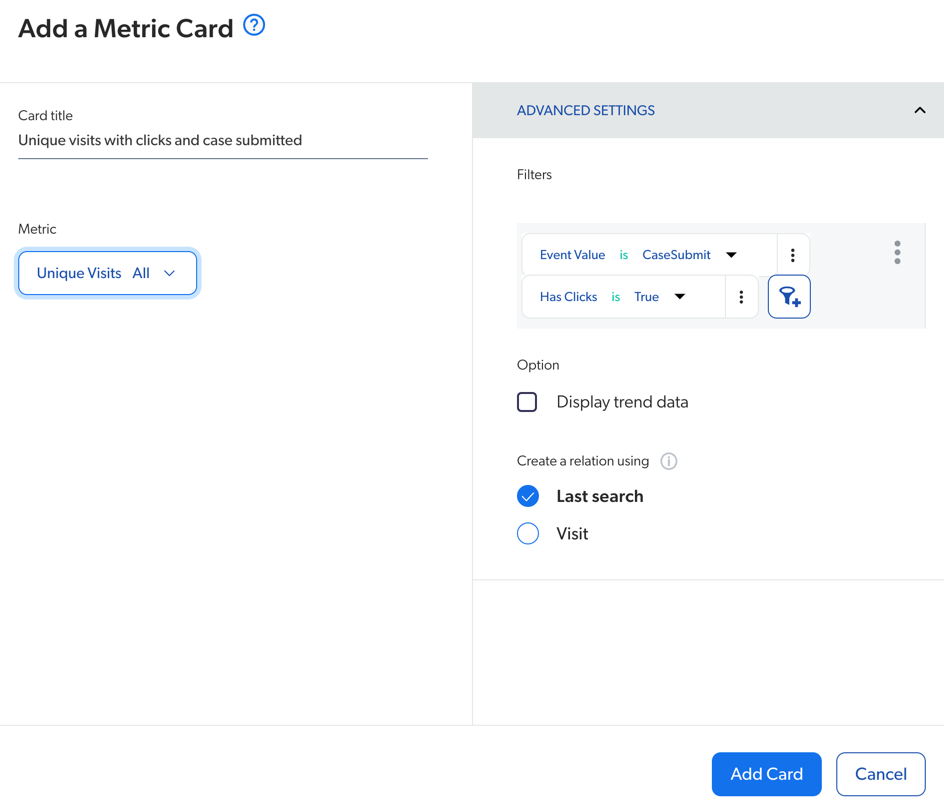Click the info icon next to Create a relation using
944x805 pixels.
668,461
